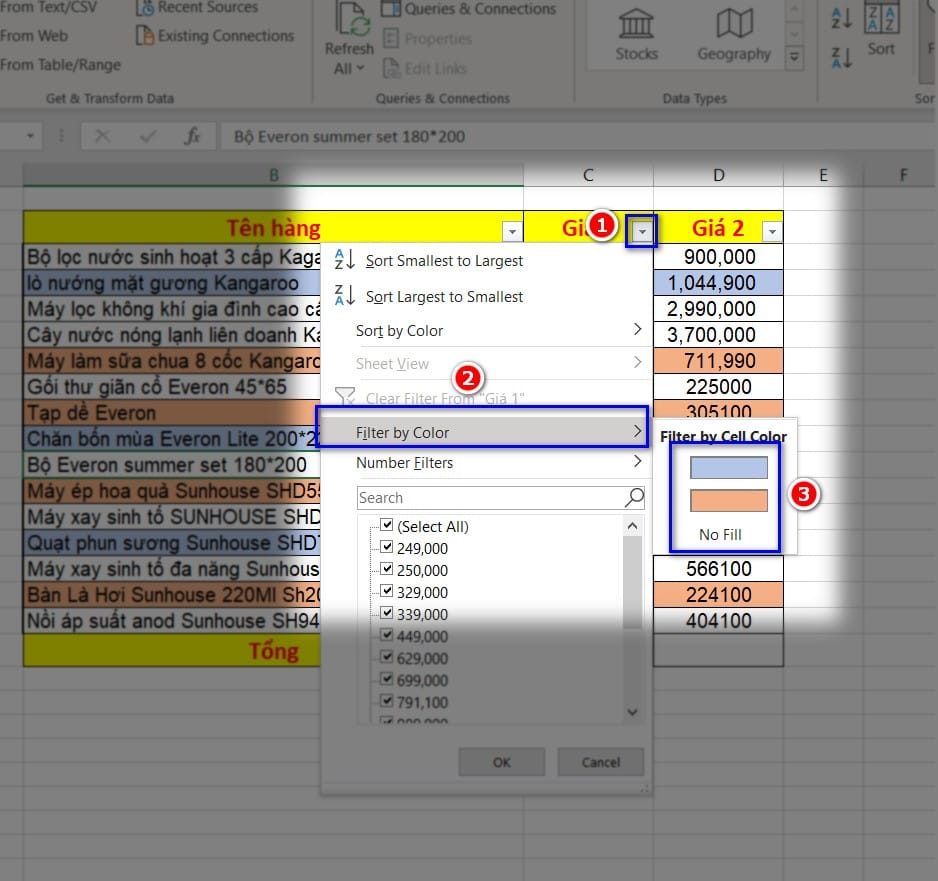Uncheck the 249,000 value checkbox
The image size is (938, 881).
(387, 548)
